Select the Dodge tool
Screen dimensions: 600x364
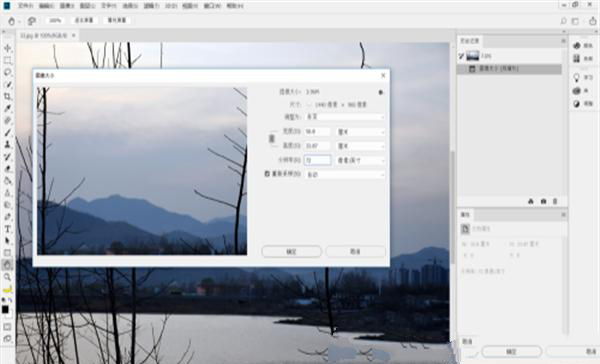7,205
